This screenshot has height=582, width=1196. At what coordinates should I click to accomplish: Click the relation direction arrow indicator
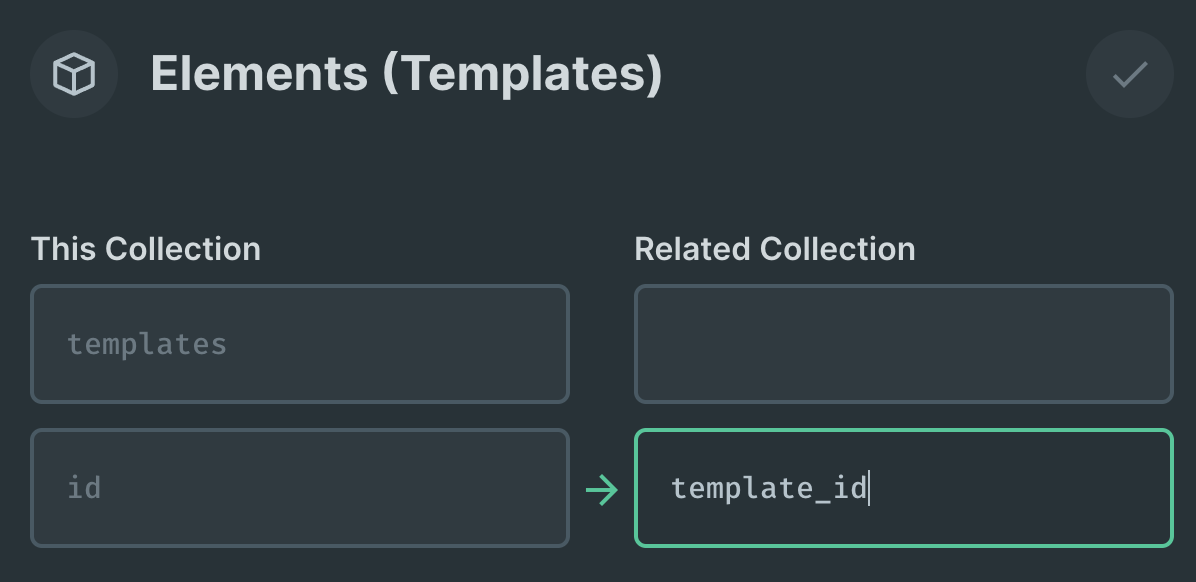601,488
